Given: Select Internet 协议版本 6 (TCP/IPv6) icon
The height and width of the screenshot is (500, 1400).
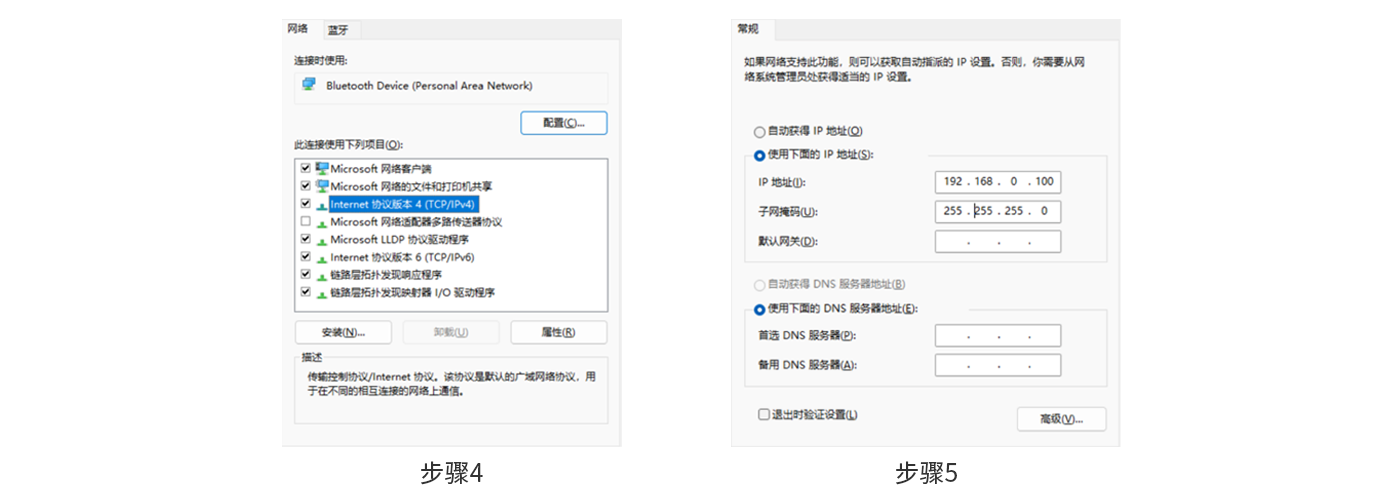Looking at the screenshot, I should pyautogui.click(x=322, y=258).
